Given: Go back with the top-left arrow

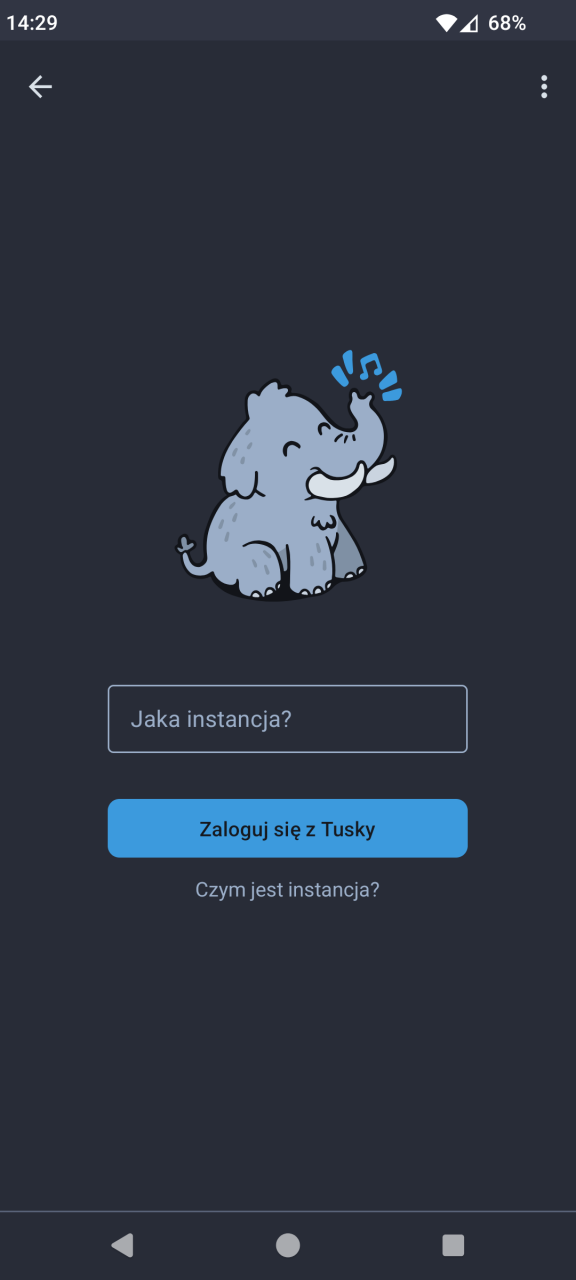Looking at the screenshot, I should pos(40,87).
